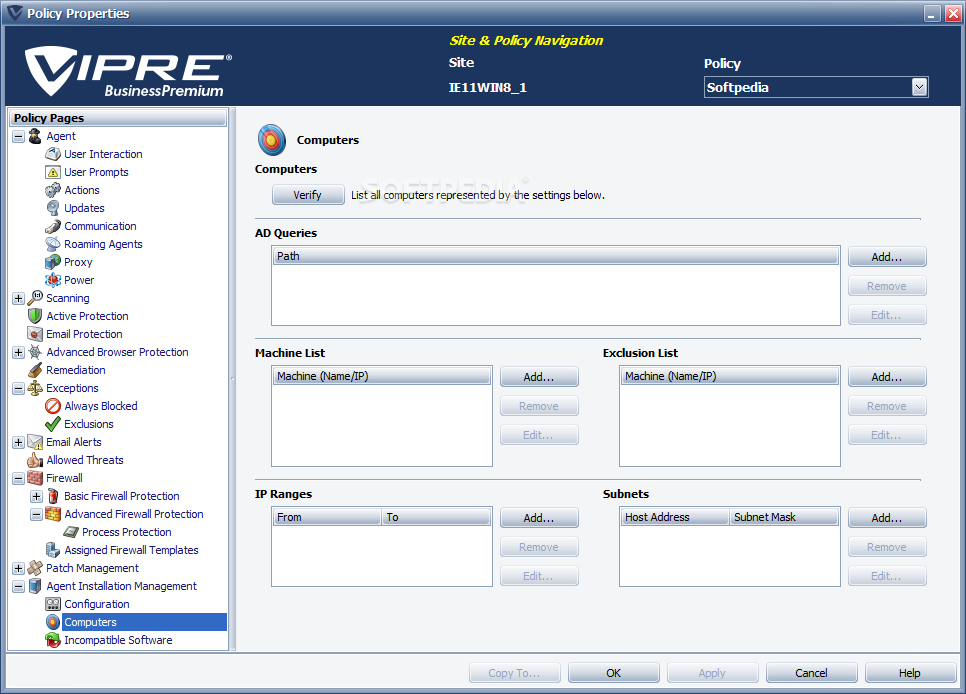Viewport: 966px width, 694px height.
Task: Click the From column header
Action: point(327,517)
